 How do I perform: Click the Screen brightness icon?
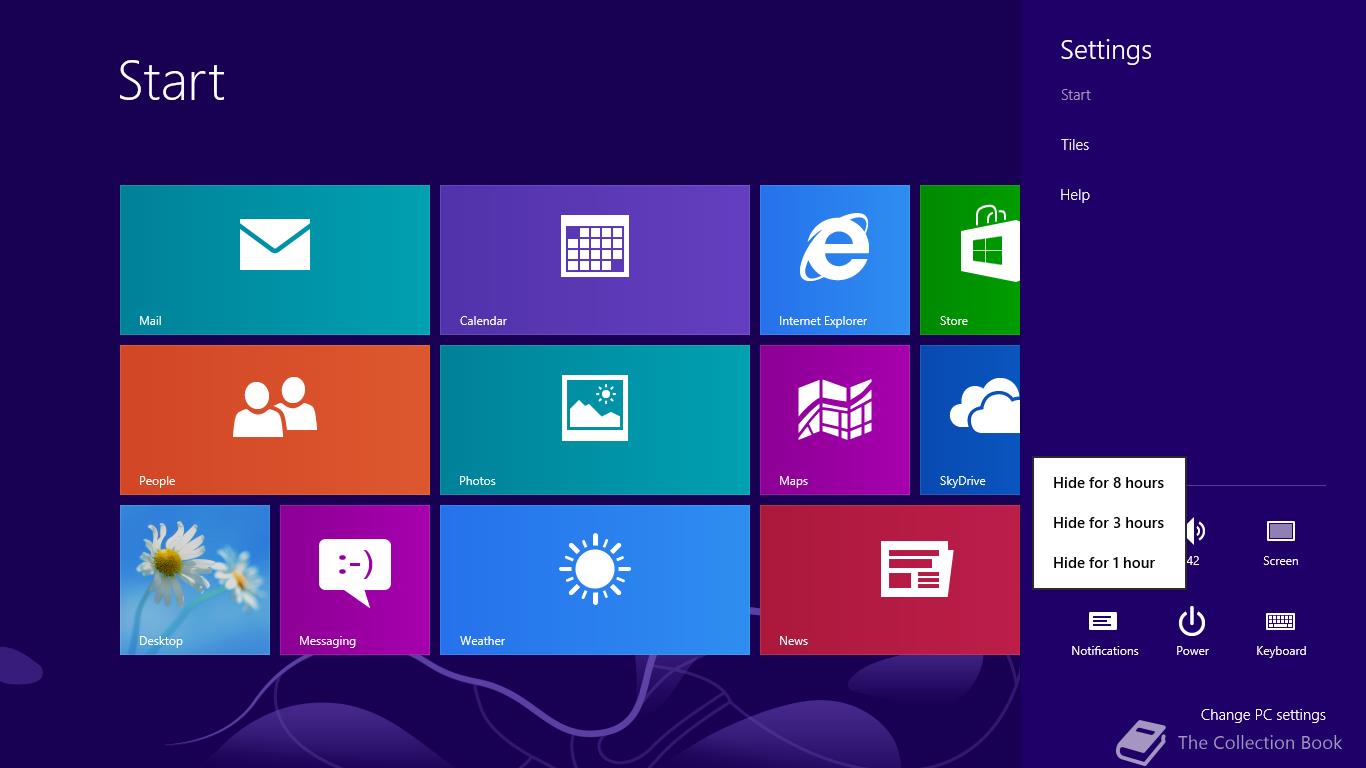point(1281,543)
